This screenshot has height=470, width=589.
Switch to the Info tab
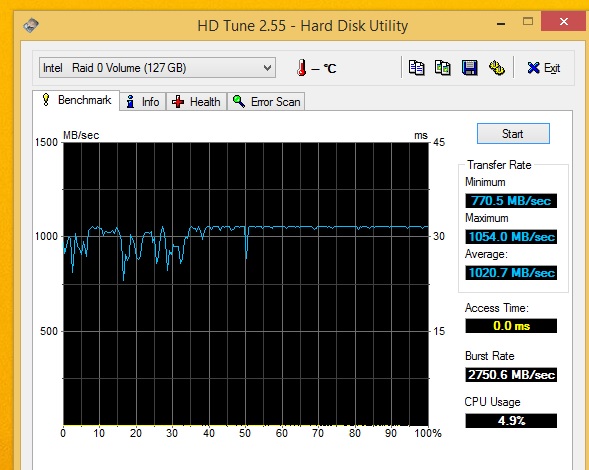tap(143, 102)
